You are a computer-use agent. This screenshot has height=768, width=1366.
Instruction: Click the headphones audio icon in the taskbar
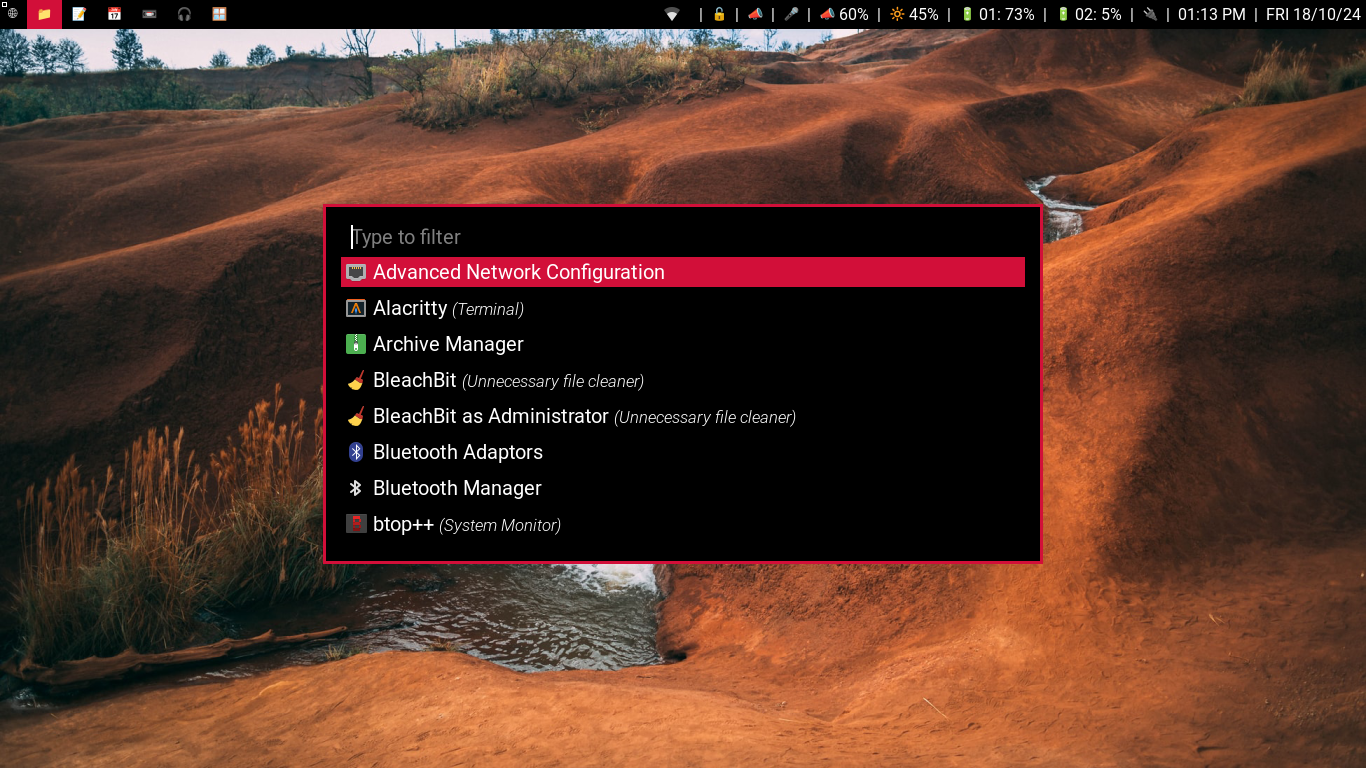pos(184,15)
